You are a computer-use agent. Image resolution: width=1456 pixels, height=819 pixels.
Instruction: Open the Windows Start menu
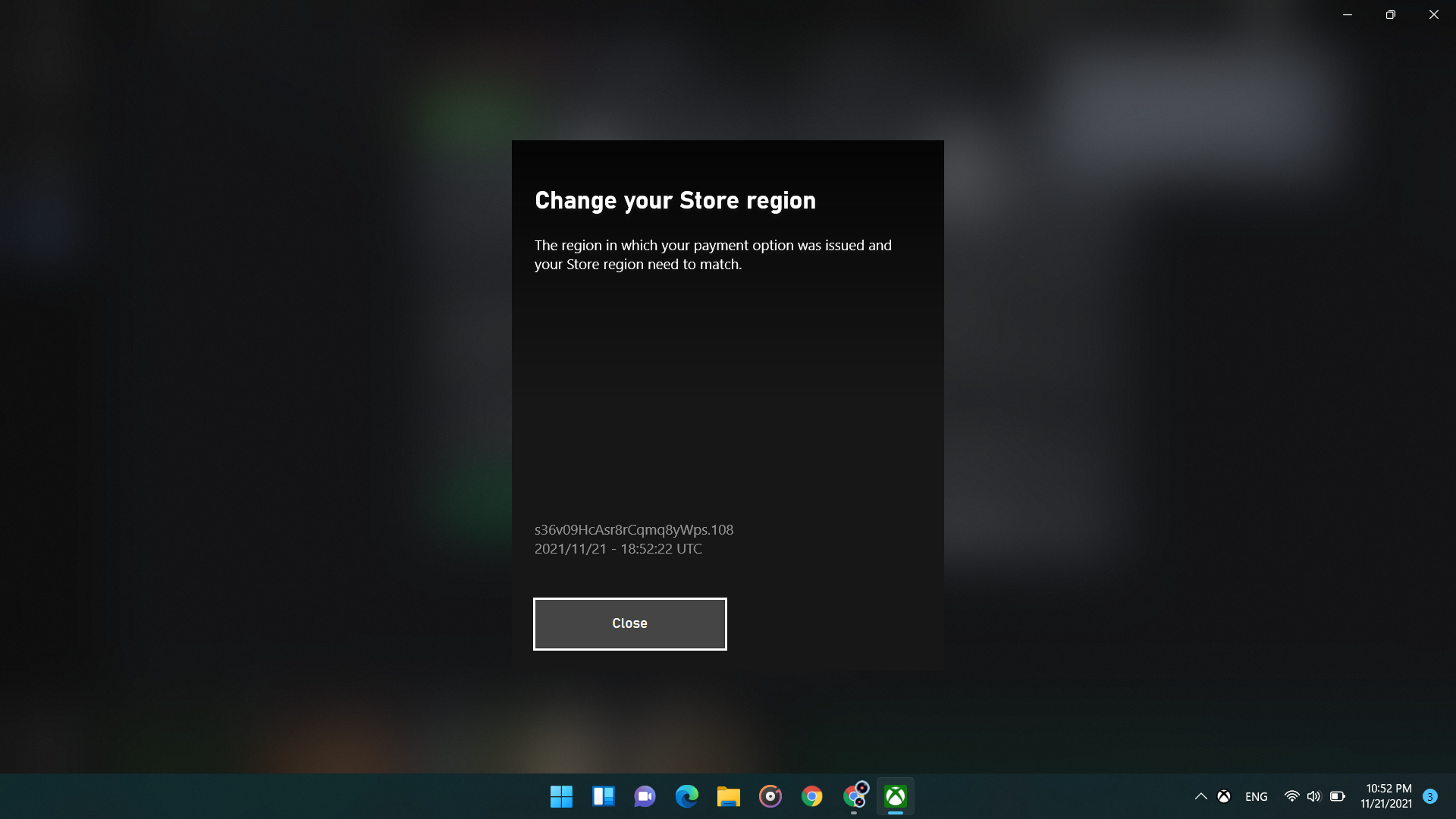click(x=561, y=796)
